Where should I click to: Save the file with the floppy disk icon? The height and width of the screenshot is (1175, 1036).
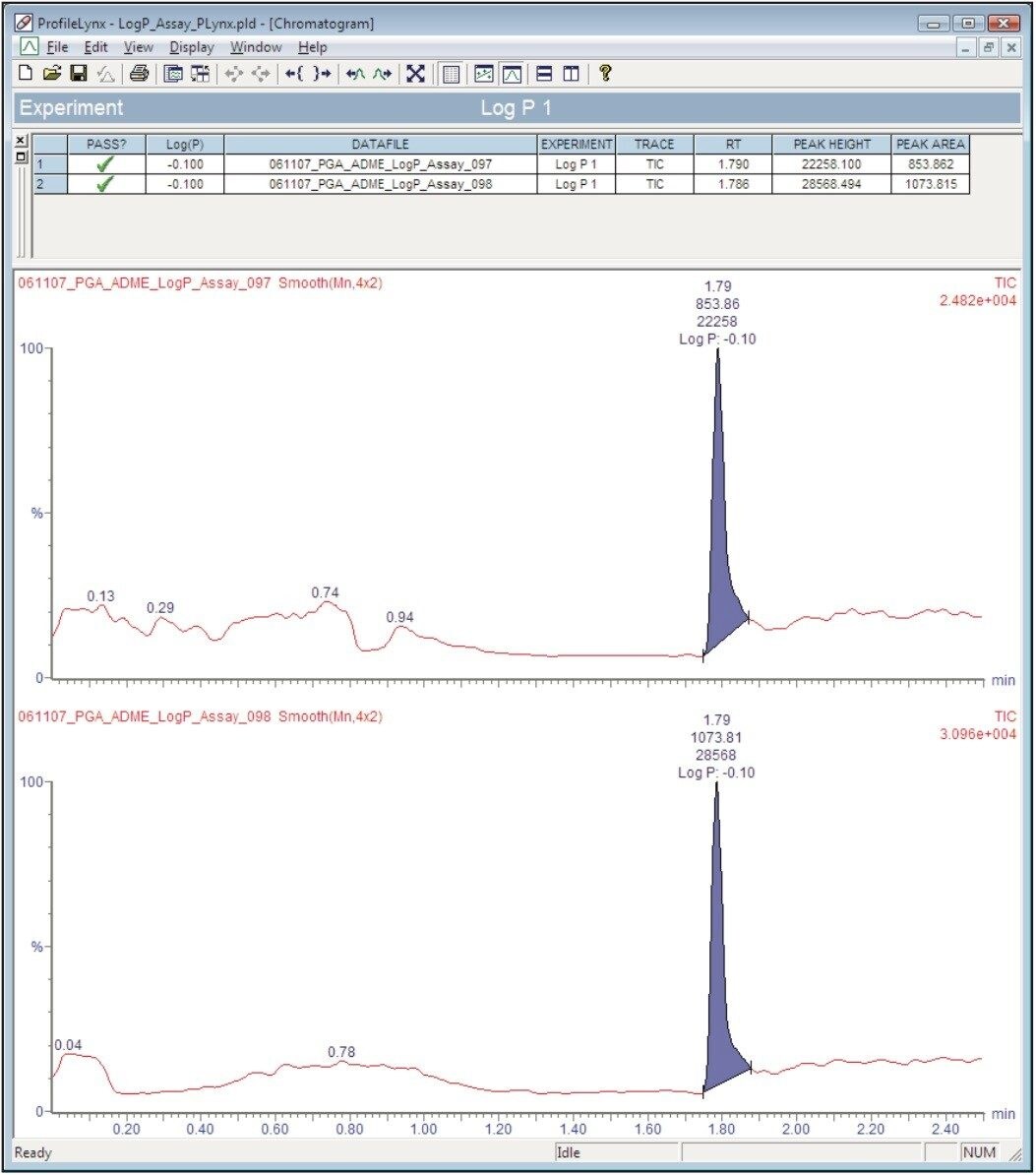pyautogui.click(x=78, y=74)
